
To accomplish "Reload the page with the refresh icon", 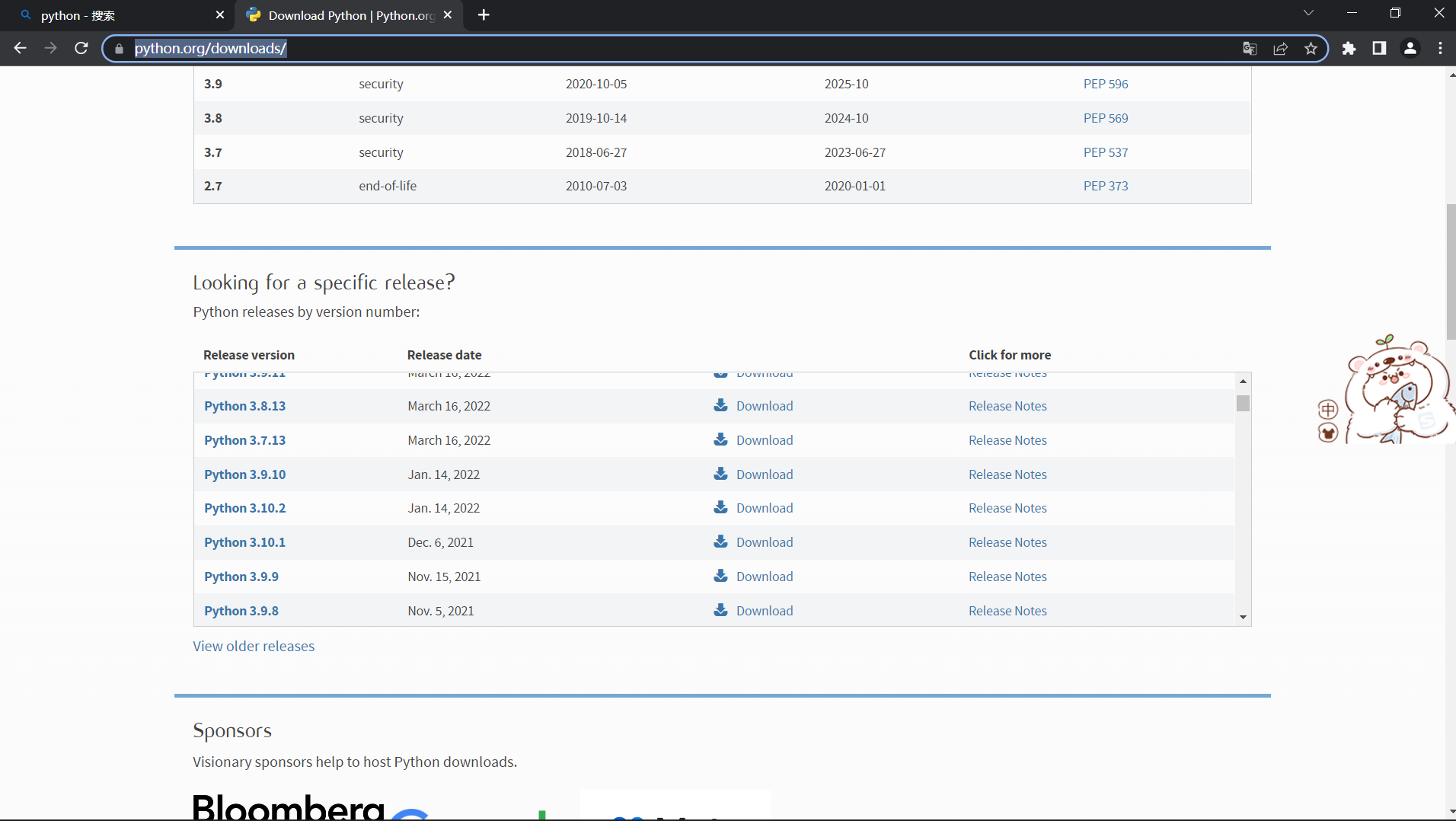I will tap(81, 48).
